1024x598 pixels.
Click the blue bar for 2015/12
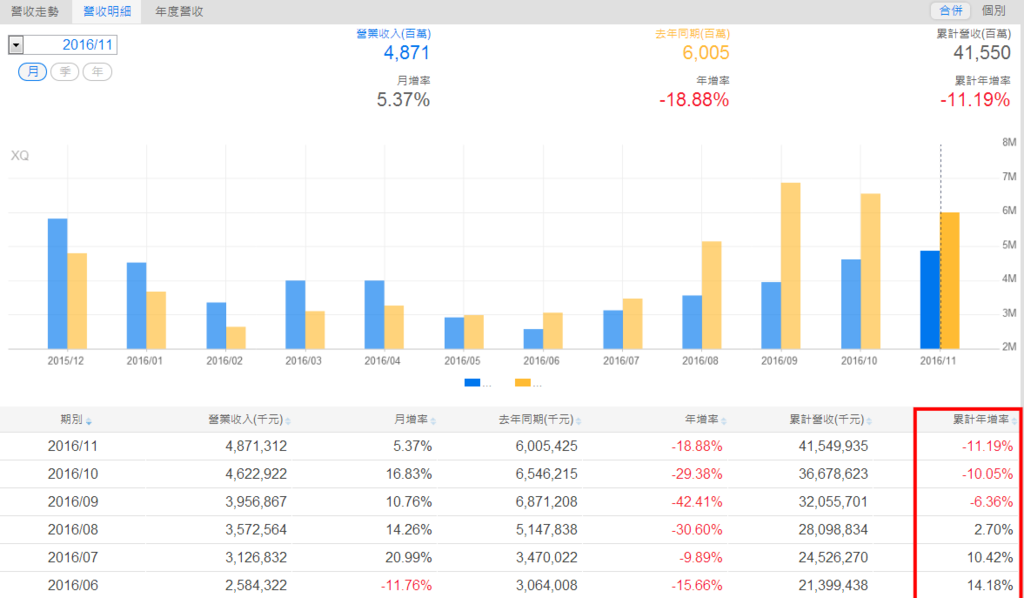57,284
